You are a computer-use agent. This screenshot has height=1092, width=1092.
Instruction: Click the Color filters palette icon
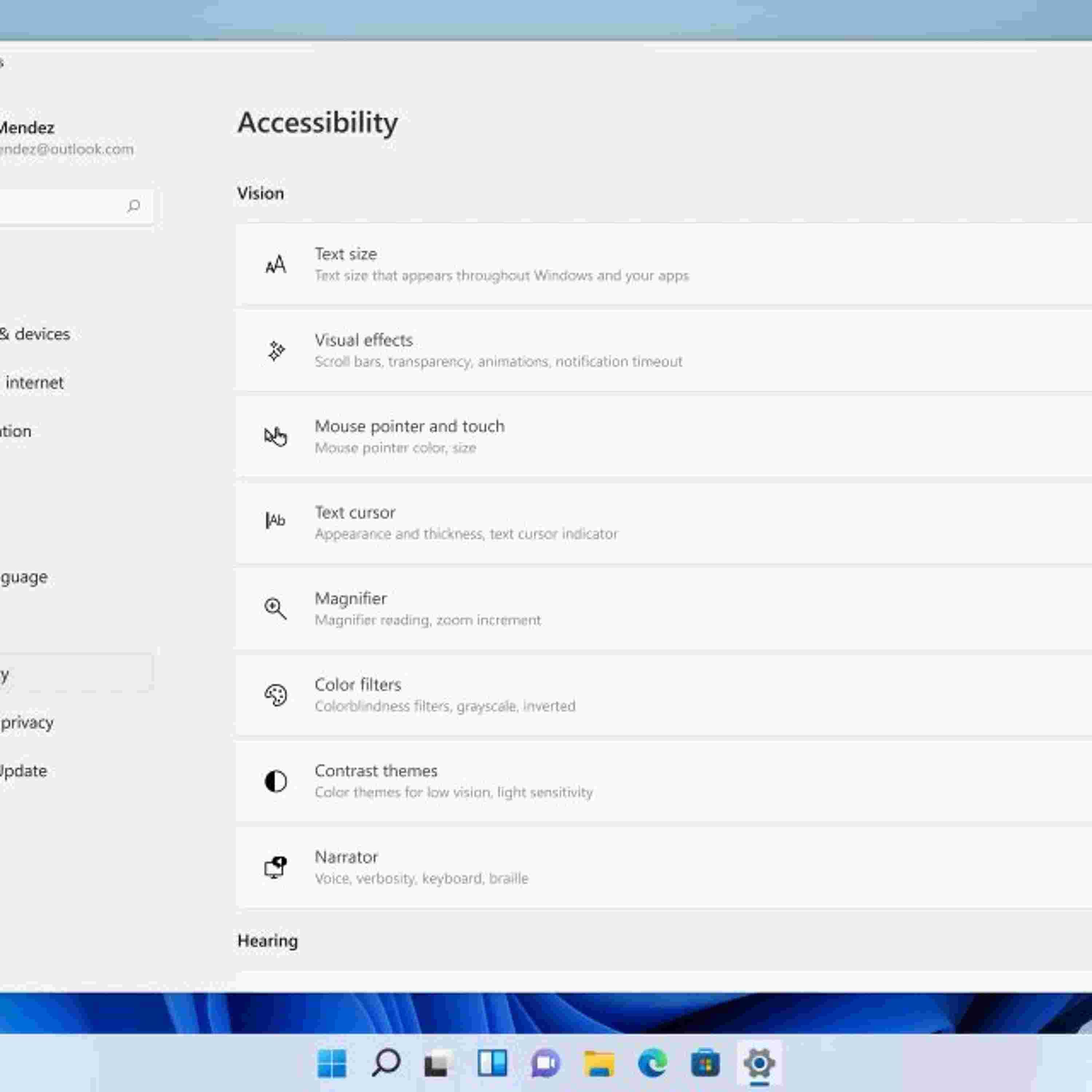tap(275, 695)
